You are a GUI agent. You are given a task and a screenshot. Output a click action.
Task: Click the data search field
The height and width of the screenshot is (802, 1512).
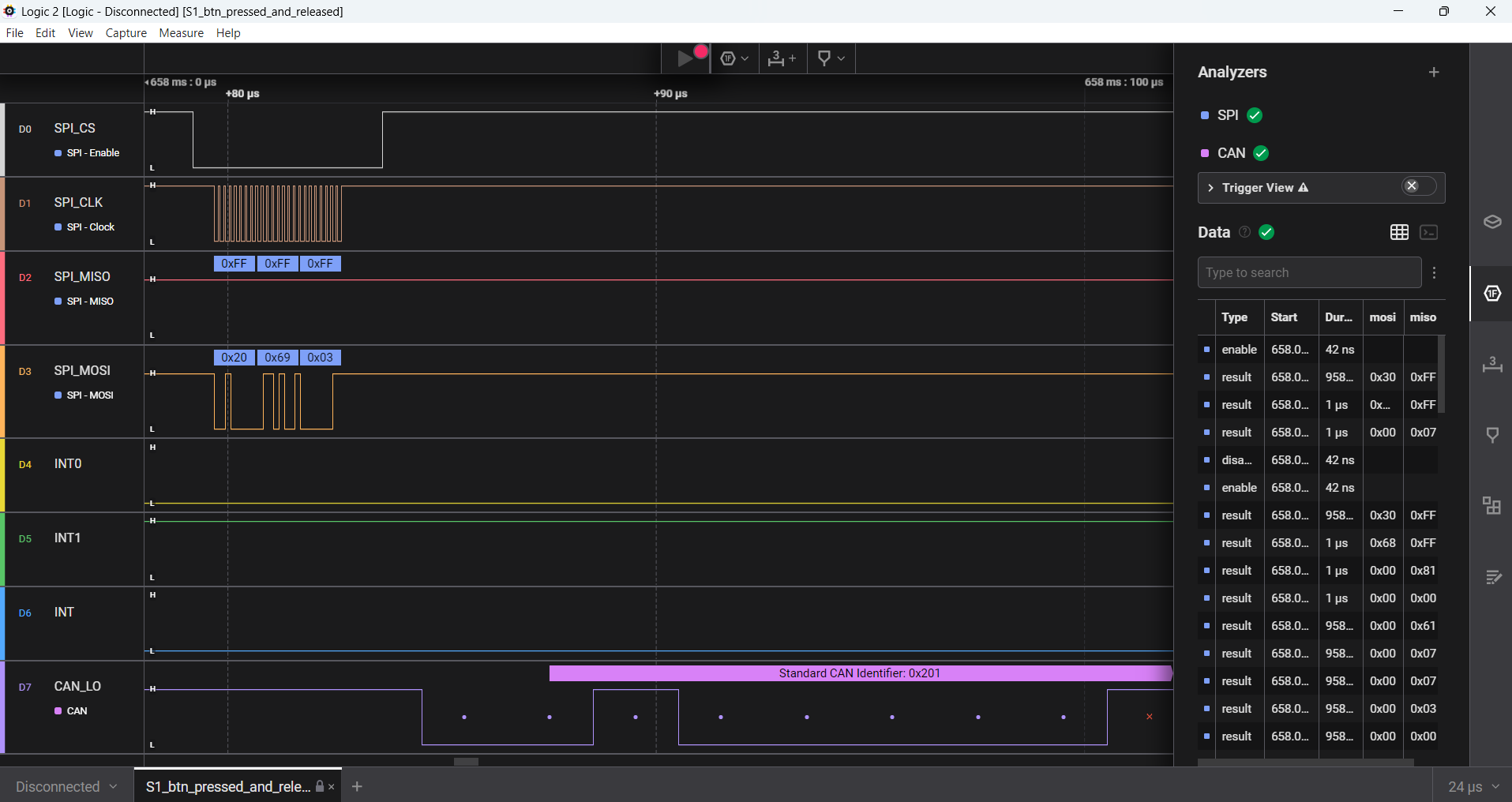[x=1309, y=272]
